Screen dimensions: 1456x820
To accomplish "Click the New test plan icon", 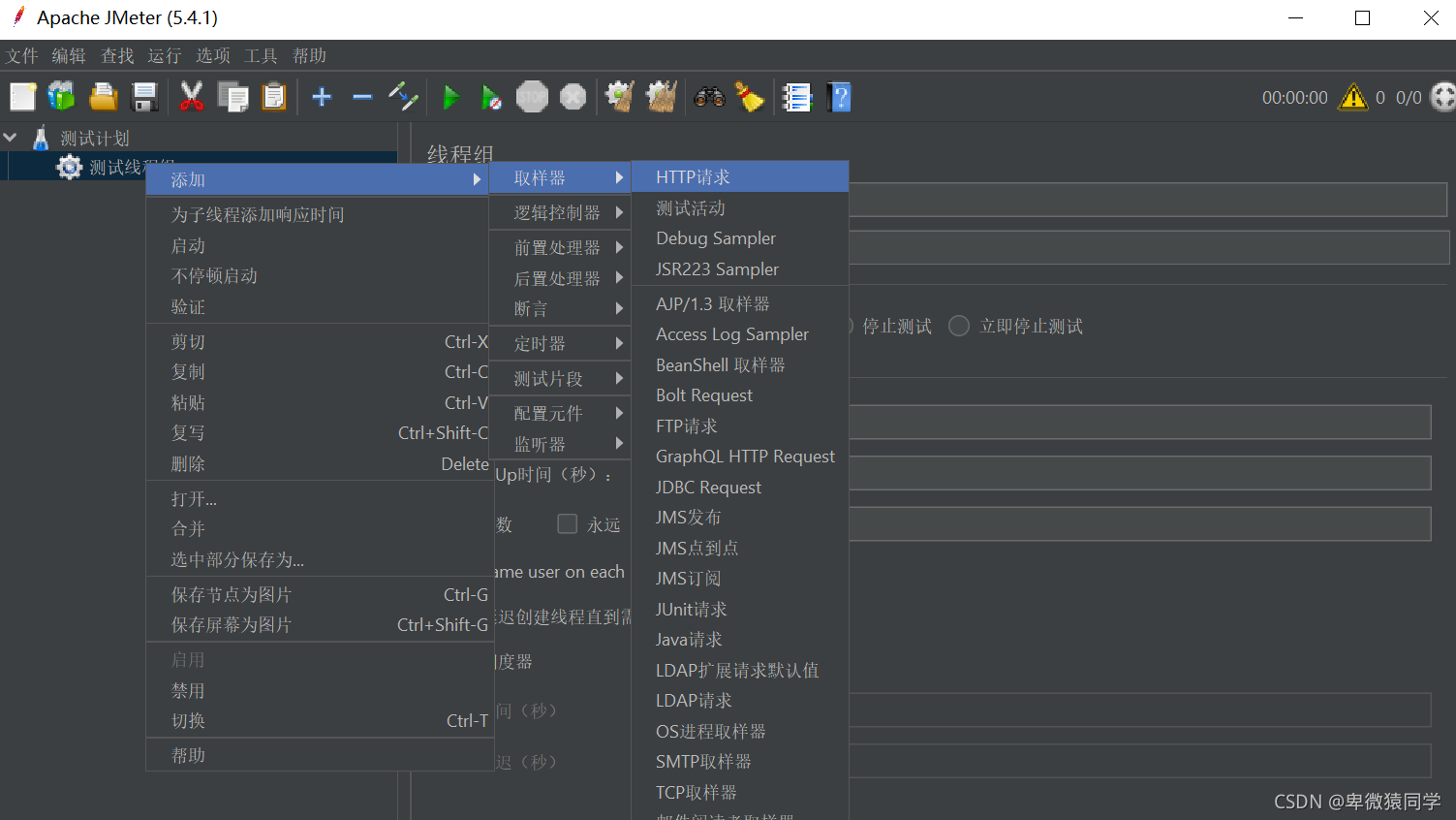I will (23, 97).
